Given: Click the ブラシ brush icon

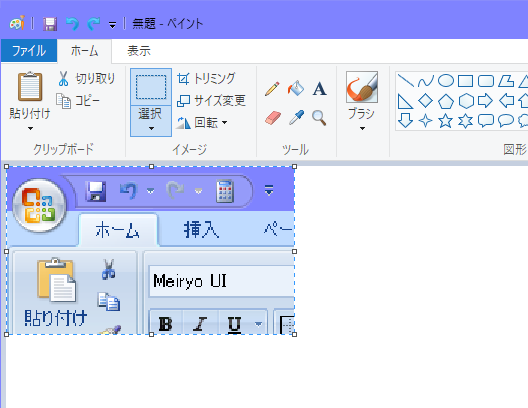Looking at the screenshot, I should [x=362, y=87].
